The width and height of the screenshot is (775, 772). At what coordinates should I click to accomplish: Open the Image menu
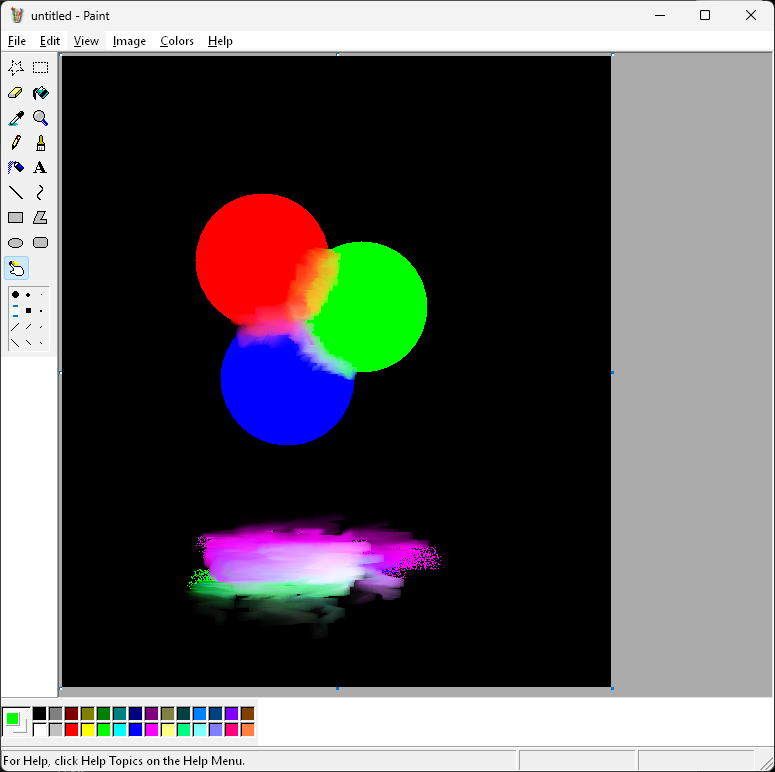pos(129,41)
